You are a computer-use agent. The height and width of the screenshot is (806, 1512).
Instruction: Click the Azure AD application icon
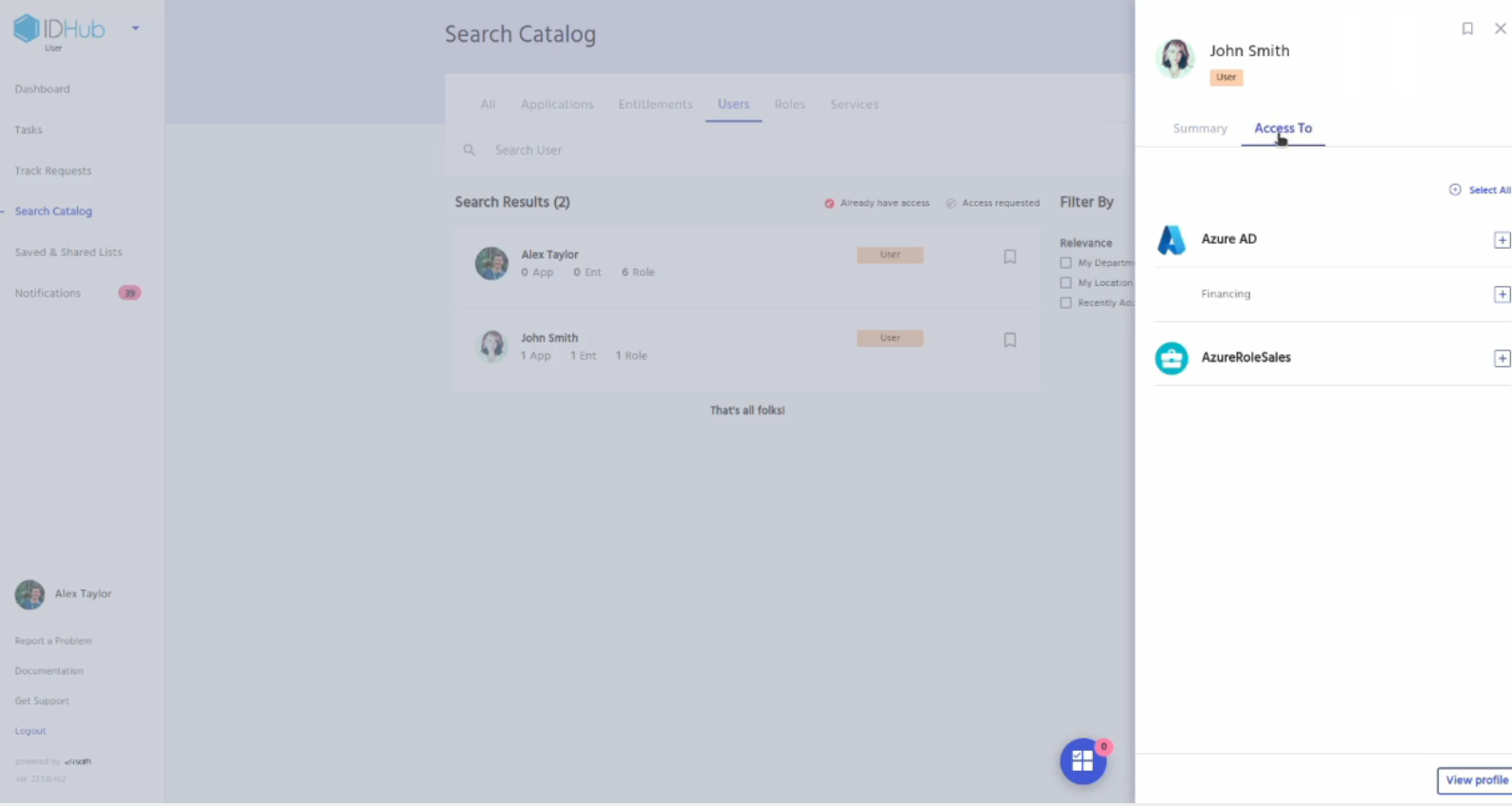pos(1171,240)
